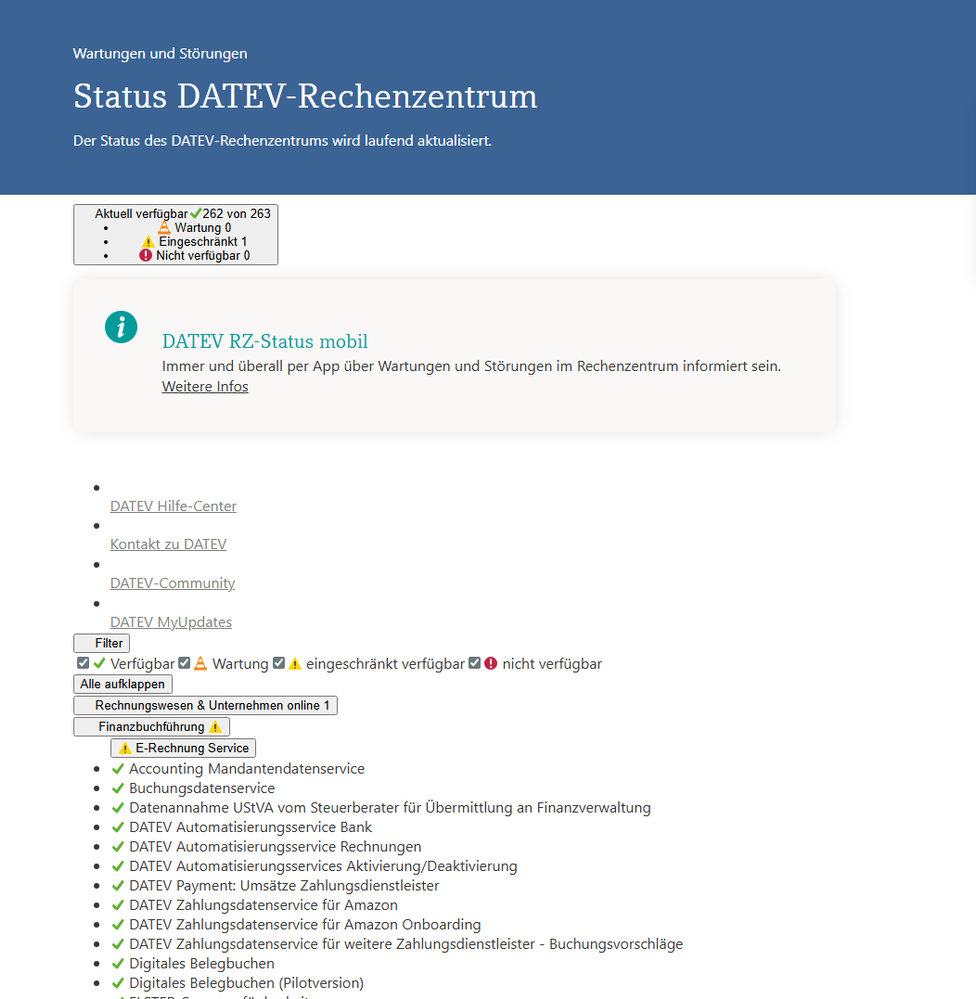Click the green check next to Aktuell verfügbar
The image size is (976, 999).
point(196,214)
